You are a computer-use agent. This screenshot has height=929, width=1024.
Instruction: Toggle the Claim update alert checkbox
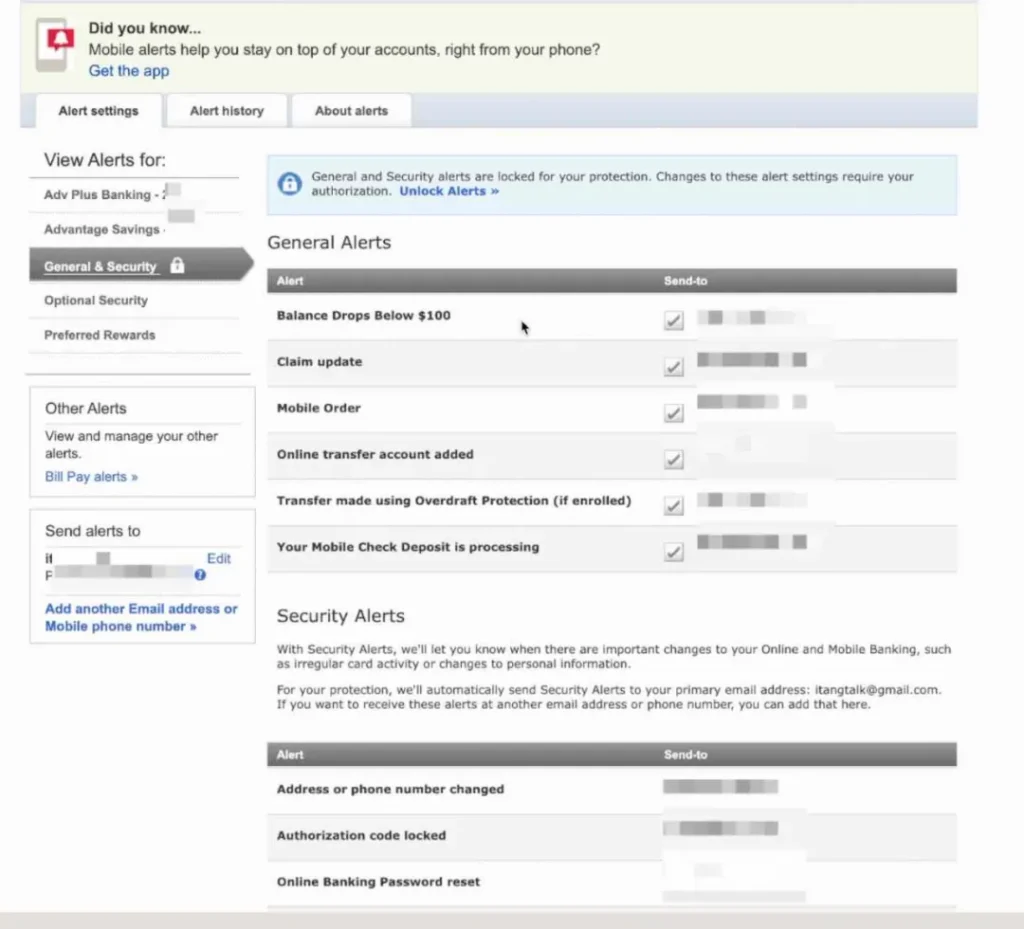(674, 367)
